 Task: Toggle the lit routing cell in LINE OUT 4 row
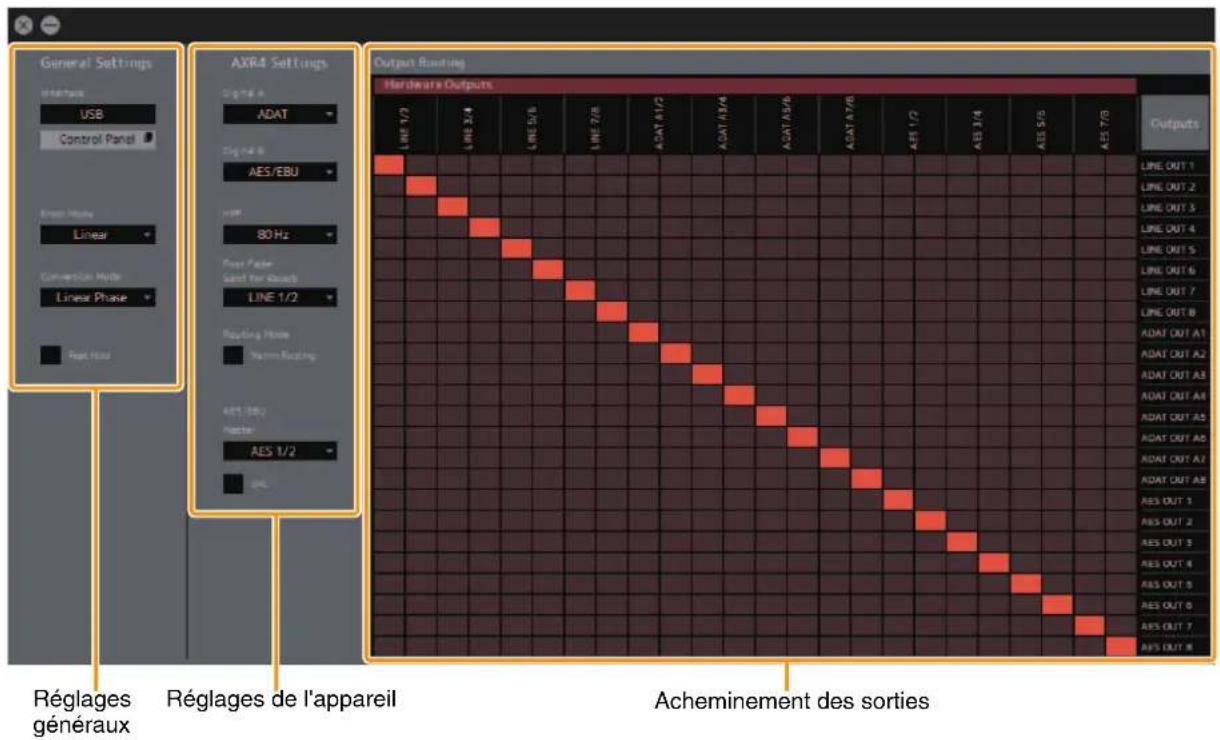(485, 227)
